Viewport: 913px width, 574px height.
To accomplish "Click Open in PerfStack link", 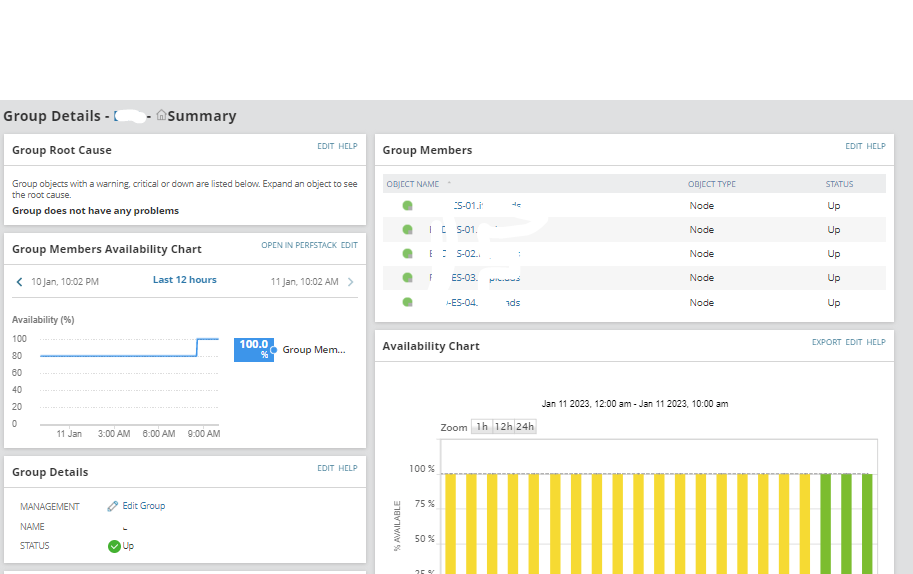I will (299, 245).
